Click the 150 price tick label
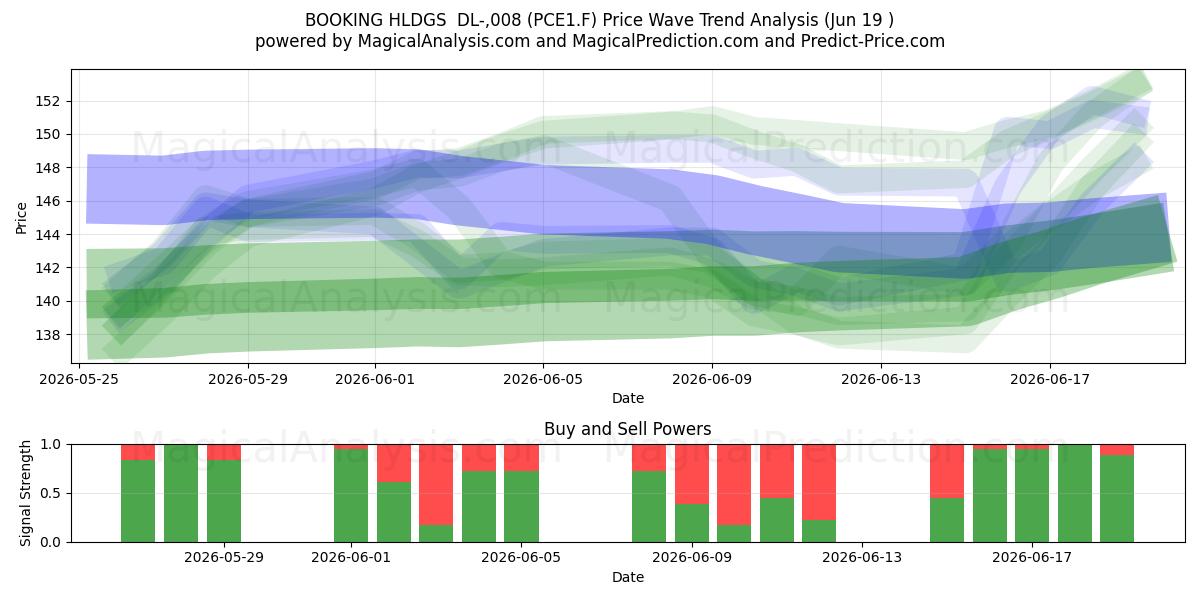This screenshot has height=600, width=1200. [x=49, y=134]
